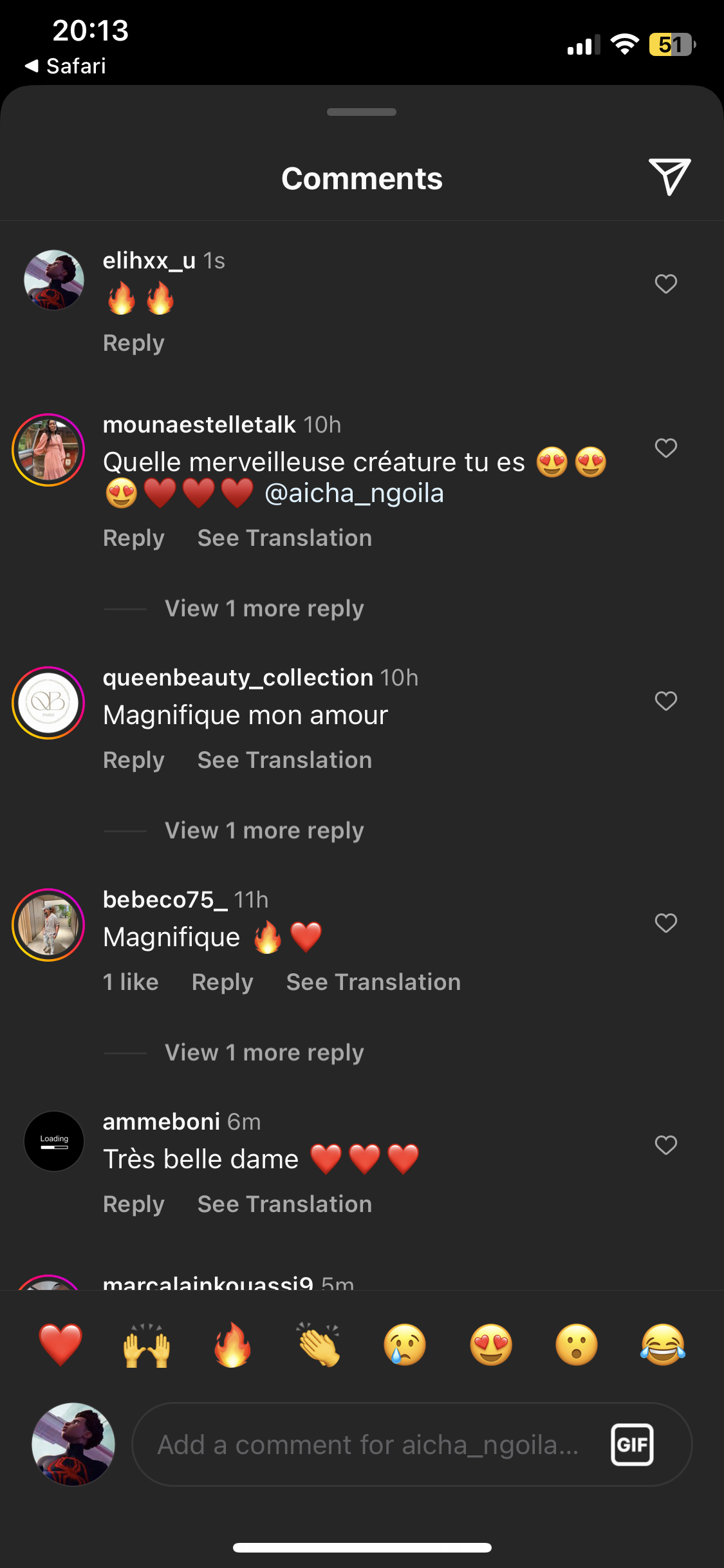Like the comment from ammeboni
The width and height of the screenshot is (724, 1568).
click(x=665, y=1145)
